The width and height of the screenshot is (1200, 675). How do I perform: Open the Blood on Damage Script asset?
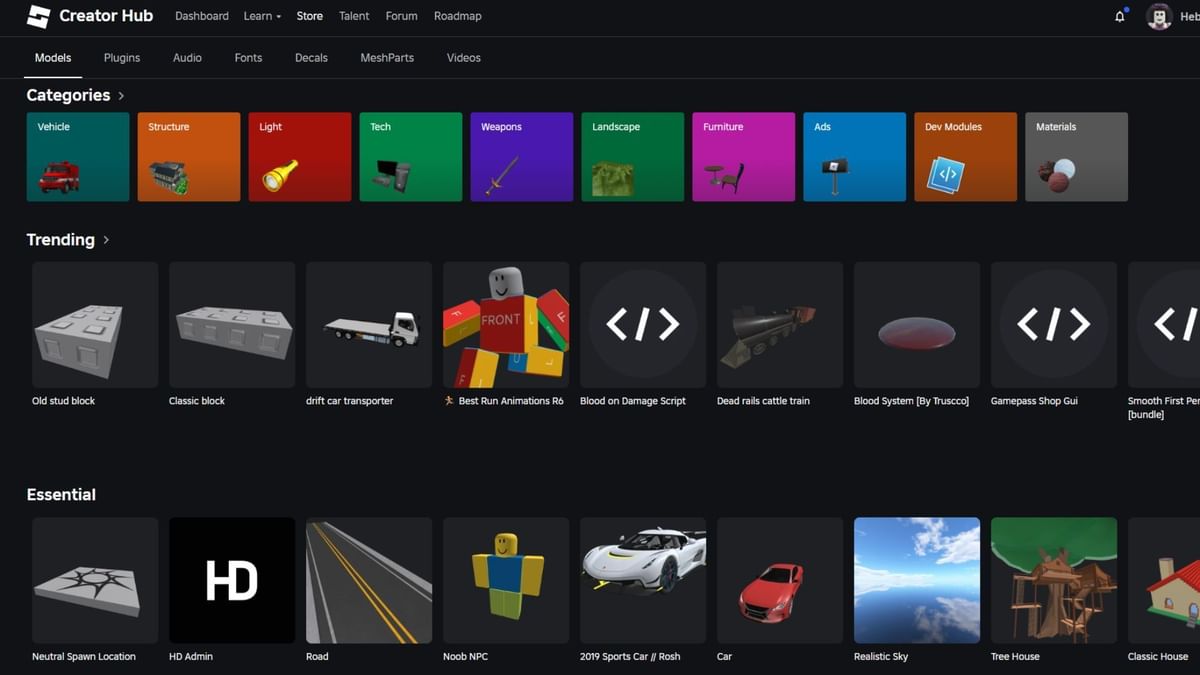coord(643,325)
